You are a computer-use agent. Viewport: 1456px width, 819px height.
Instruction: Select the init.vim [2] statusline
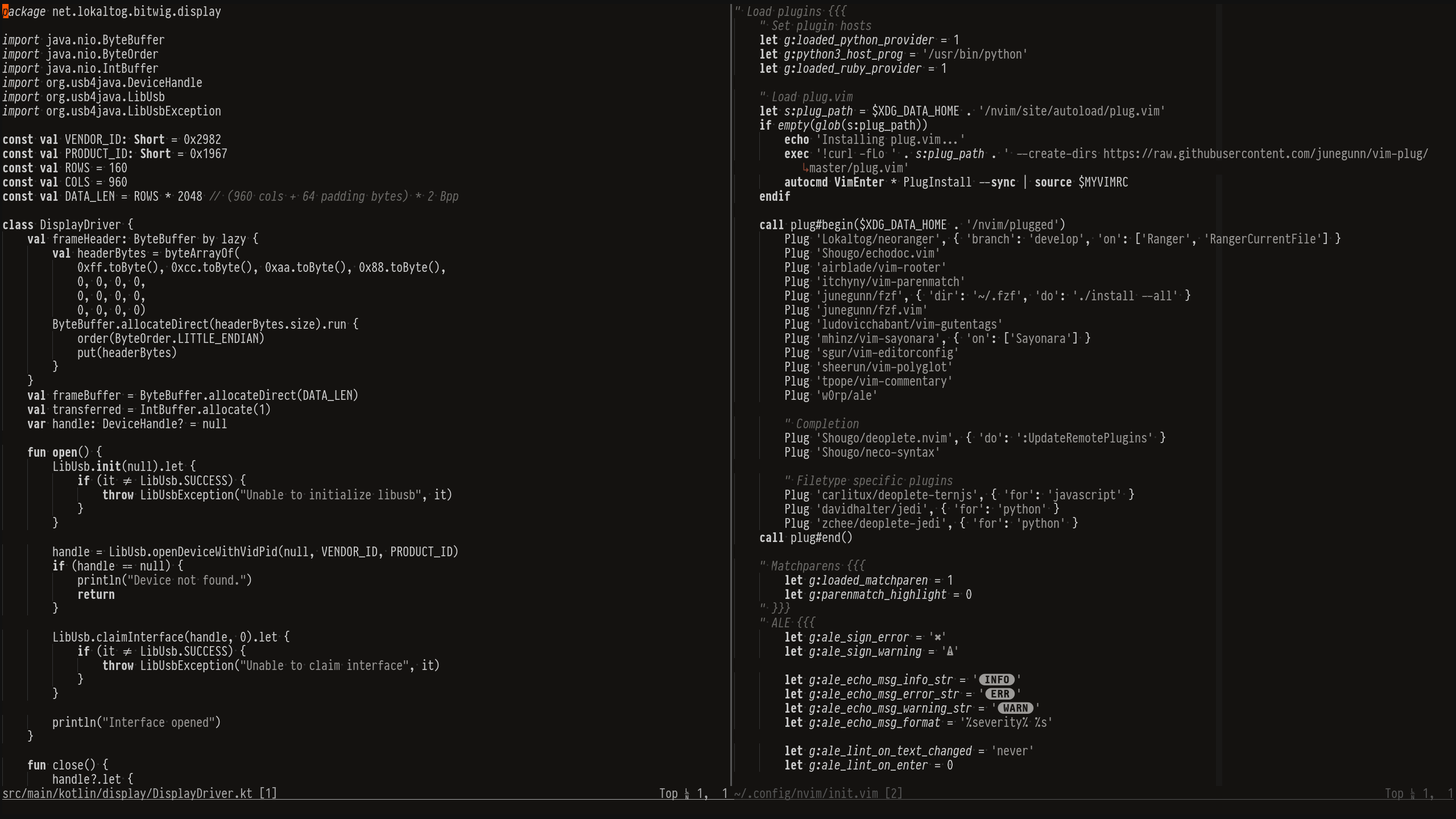pos(818,794)
